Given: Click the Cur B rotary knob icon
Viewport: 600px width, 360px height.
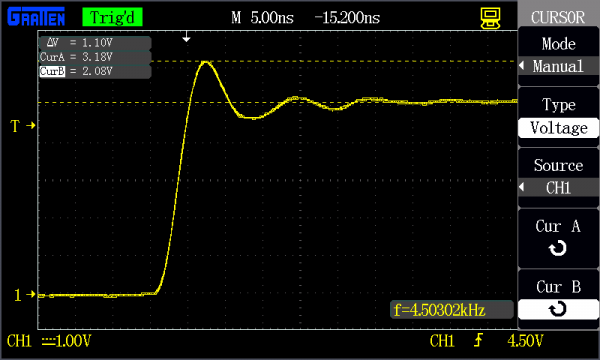Looking at the screenshot, I should [558, 309].
